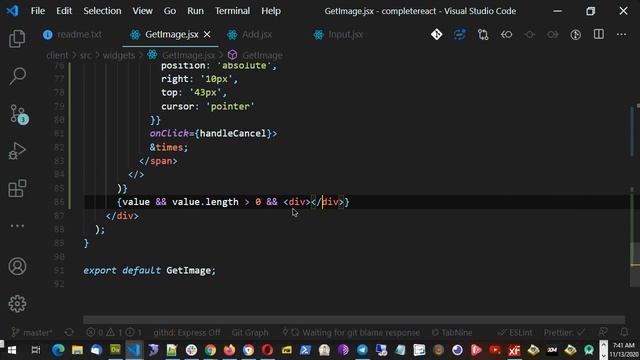Open errors and warnings count in status bar

pos(114,333)
